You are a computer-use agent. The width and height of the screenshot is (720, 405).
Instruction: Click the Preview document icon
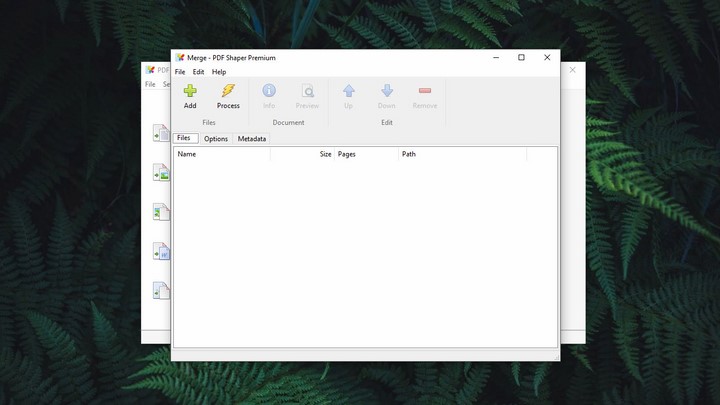tap(307, 91)
